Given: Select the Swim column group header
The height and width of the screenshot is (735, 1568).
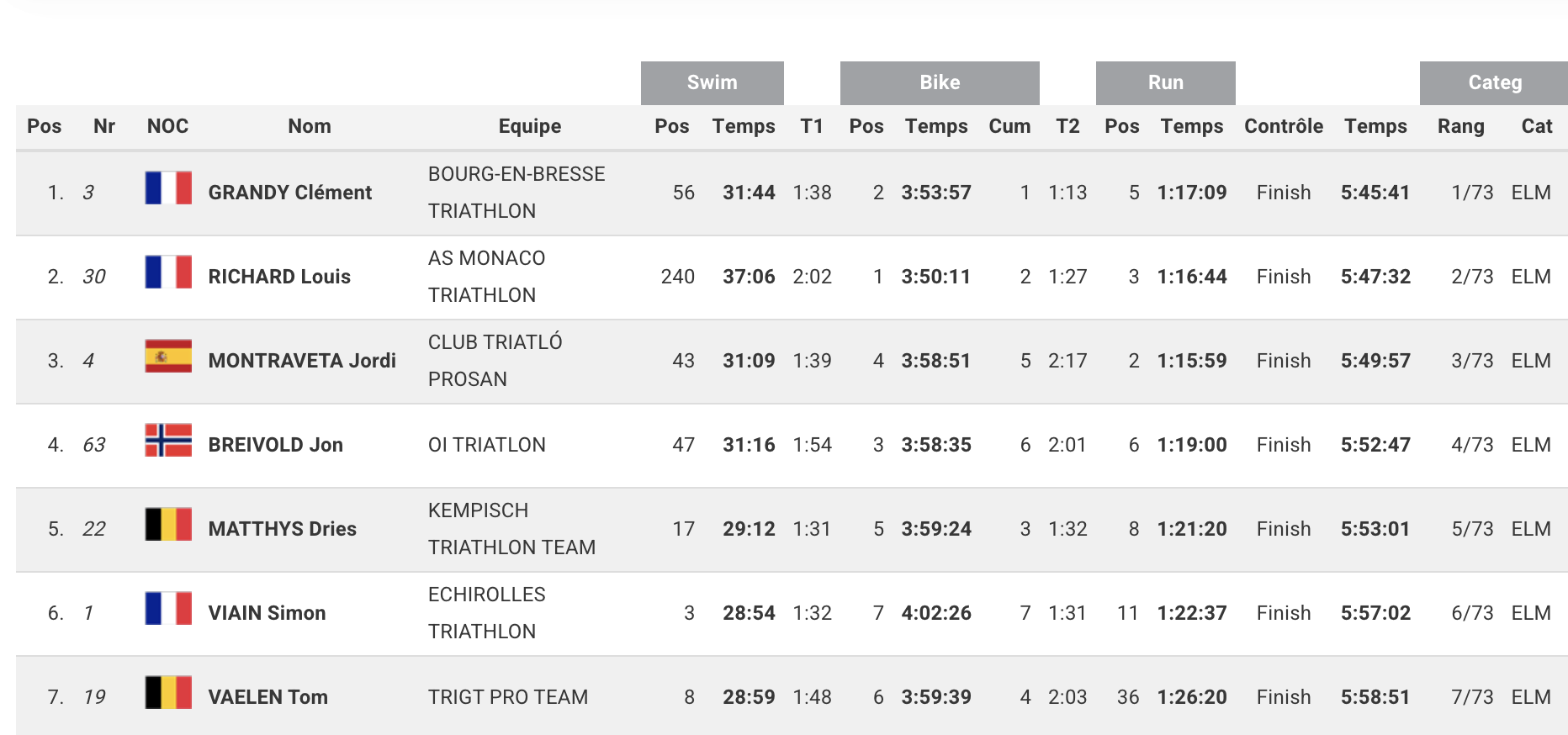Looking at the screenshot, I should point(712,82).
